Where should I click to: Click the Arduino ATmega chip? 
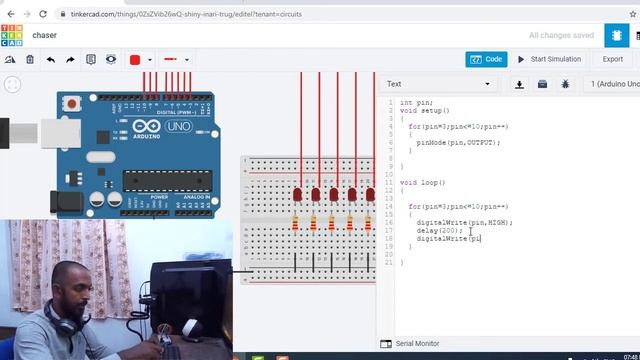pos(167,181)
